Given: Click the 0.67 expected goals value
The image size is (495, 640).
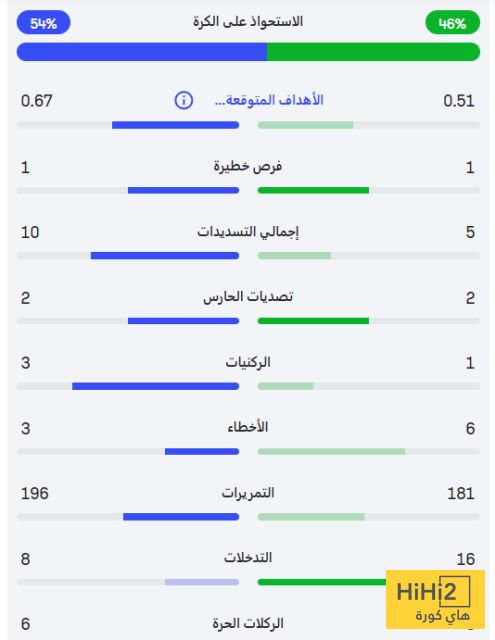Looking at the screenshot, I should coord(37,101).
